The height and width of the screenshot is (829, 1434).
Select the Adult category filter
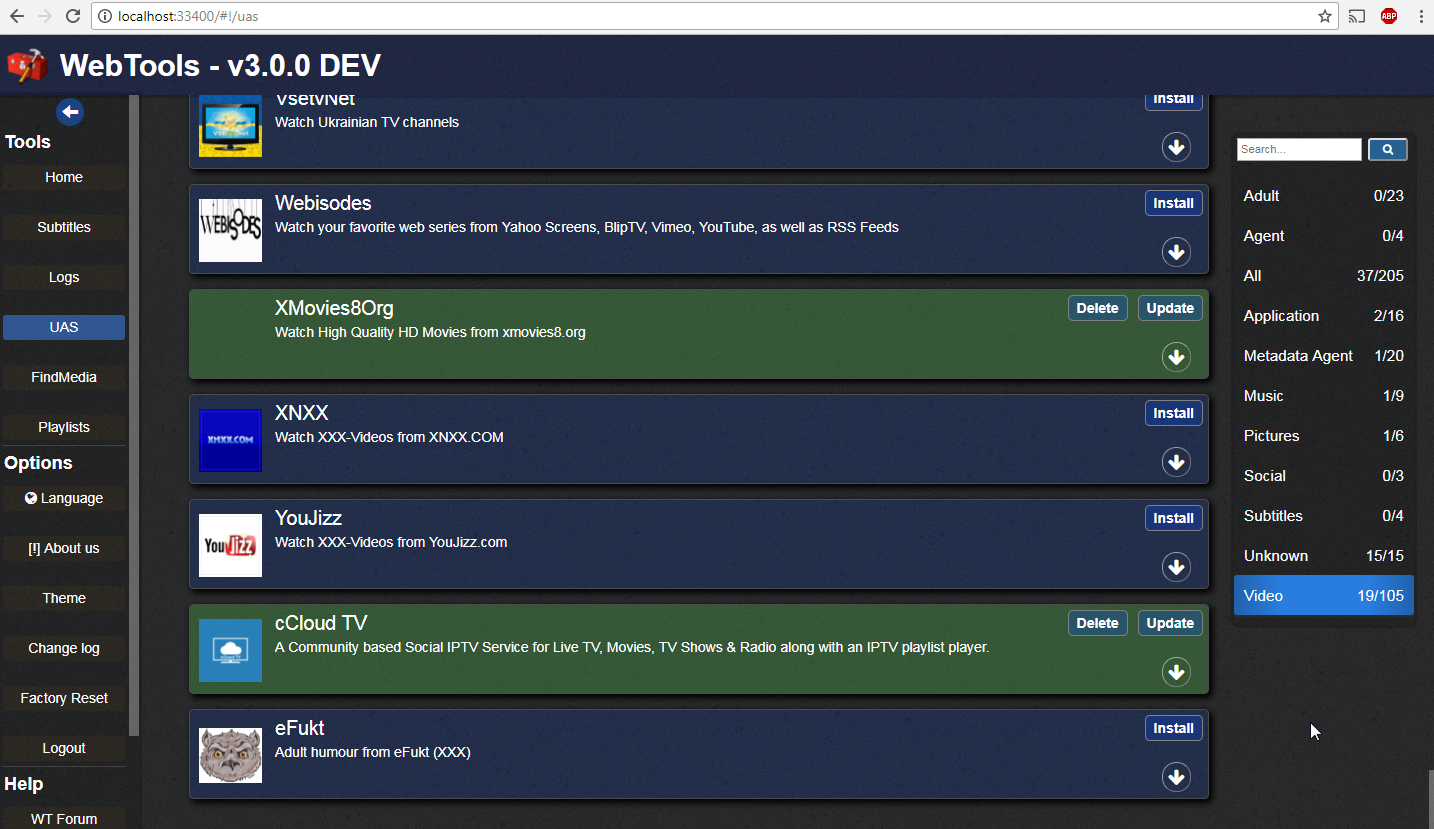tap(1323, 196)
